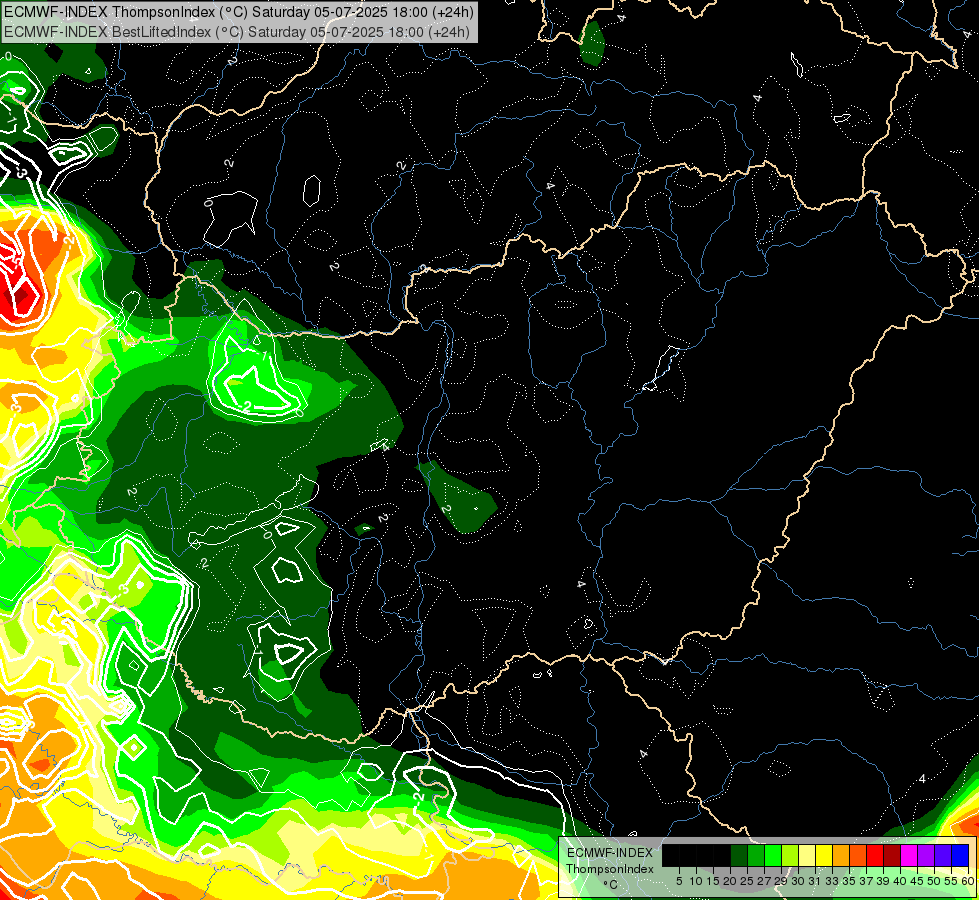Click the legend scale value 33

pos(832,881)
